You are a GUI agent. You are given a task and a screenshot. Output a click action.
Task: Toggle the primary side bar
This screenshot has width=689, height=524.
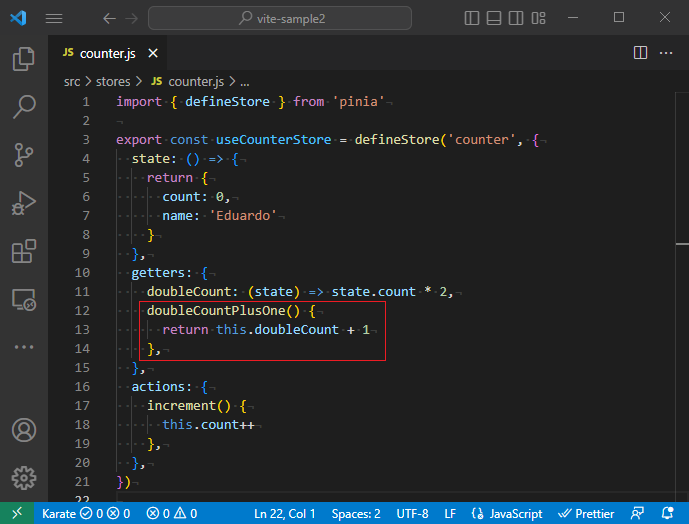(472, 18)
